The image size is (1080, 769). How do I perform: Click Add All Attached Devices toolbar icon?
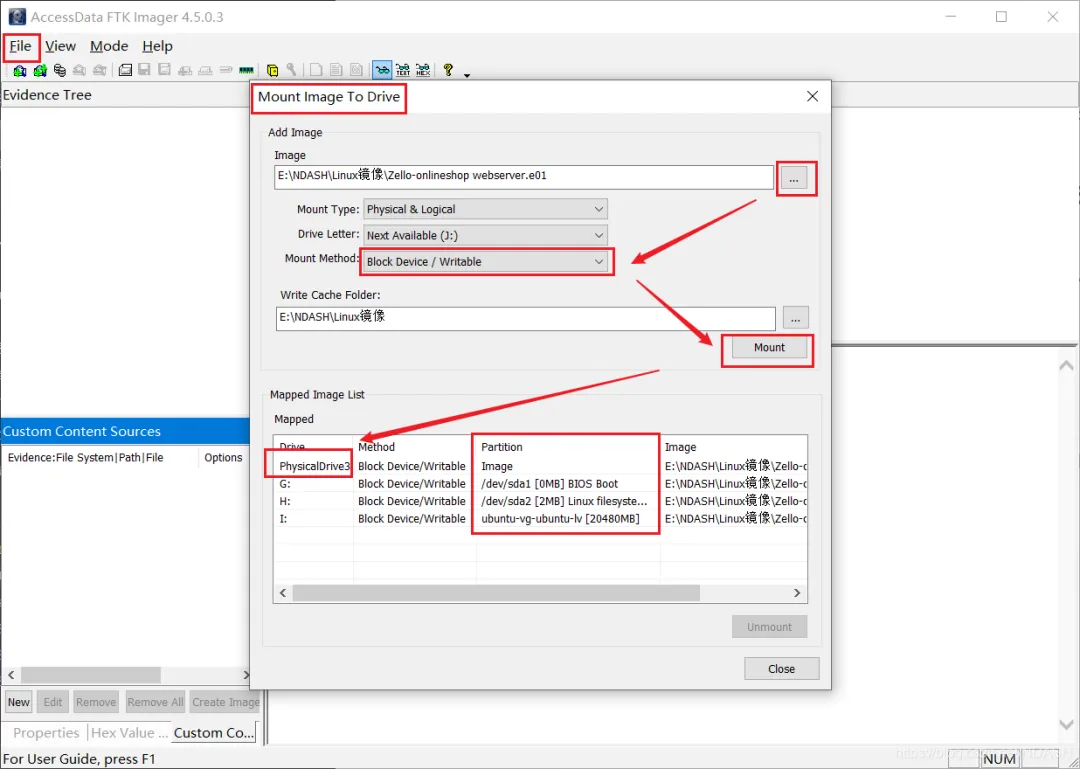tap(40, 70)
